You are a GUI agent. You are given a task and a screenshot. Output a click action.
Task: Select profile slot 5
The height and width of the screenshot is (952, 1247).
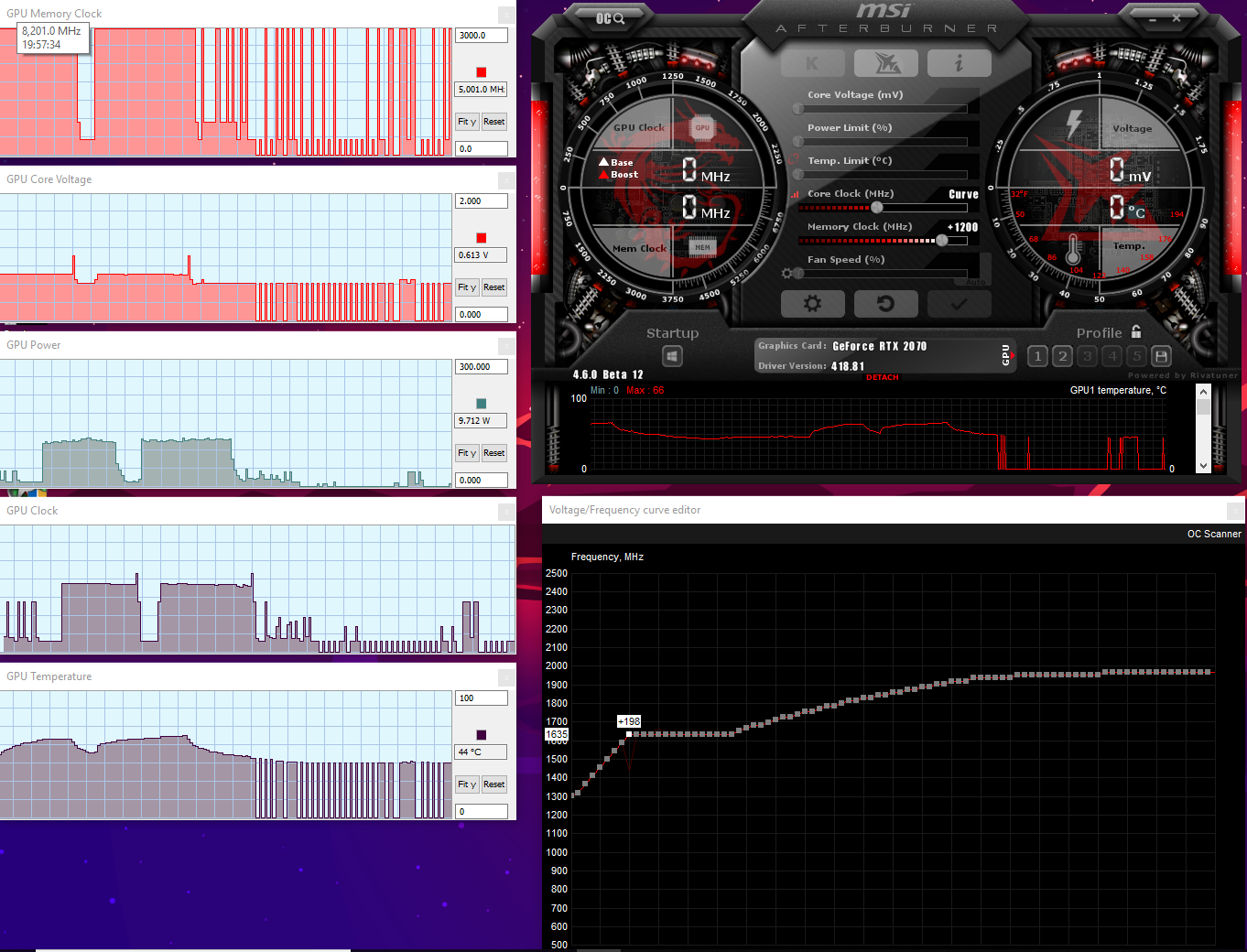1136,356
